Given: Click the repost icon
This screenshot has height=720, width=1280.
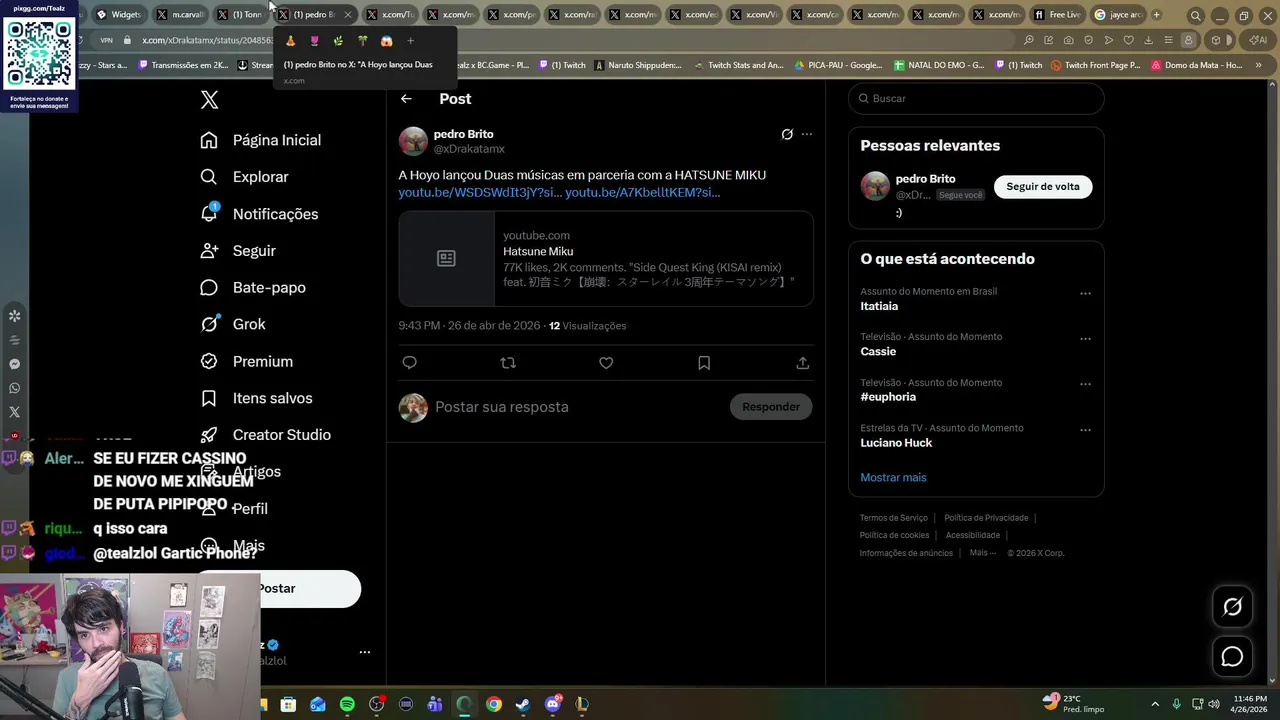Looking at the screenshot, I should click(x=508, y=363).
